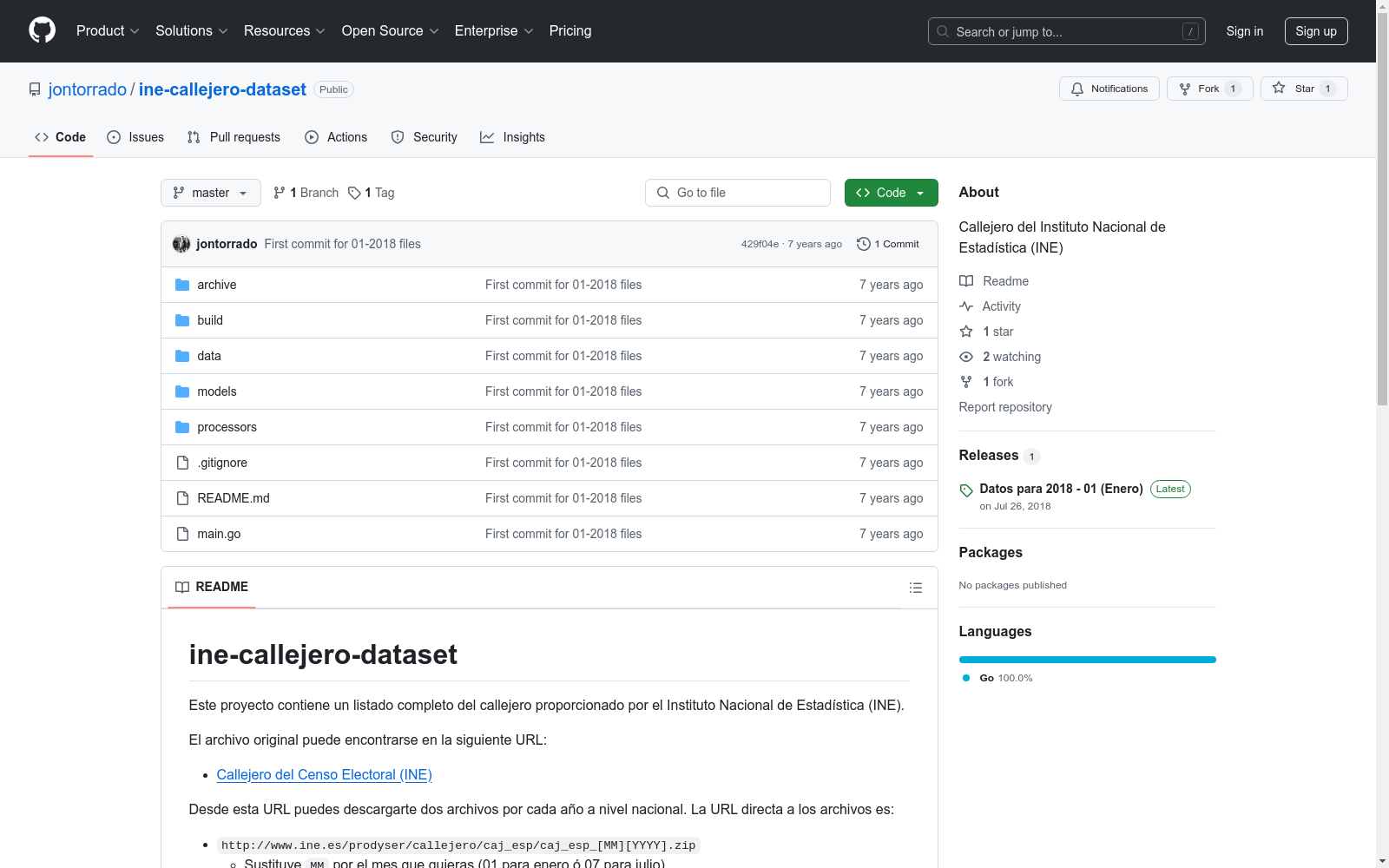Expand the Enterprise menu

[493, 31]
